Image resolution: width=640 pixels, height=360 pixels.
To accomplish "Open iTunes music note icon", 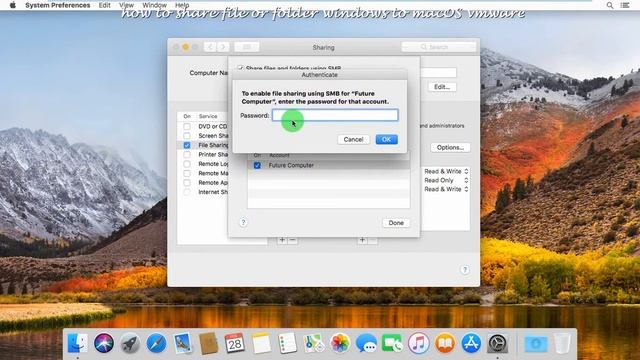I will click(419, 343).
